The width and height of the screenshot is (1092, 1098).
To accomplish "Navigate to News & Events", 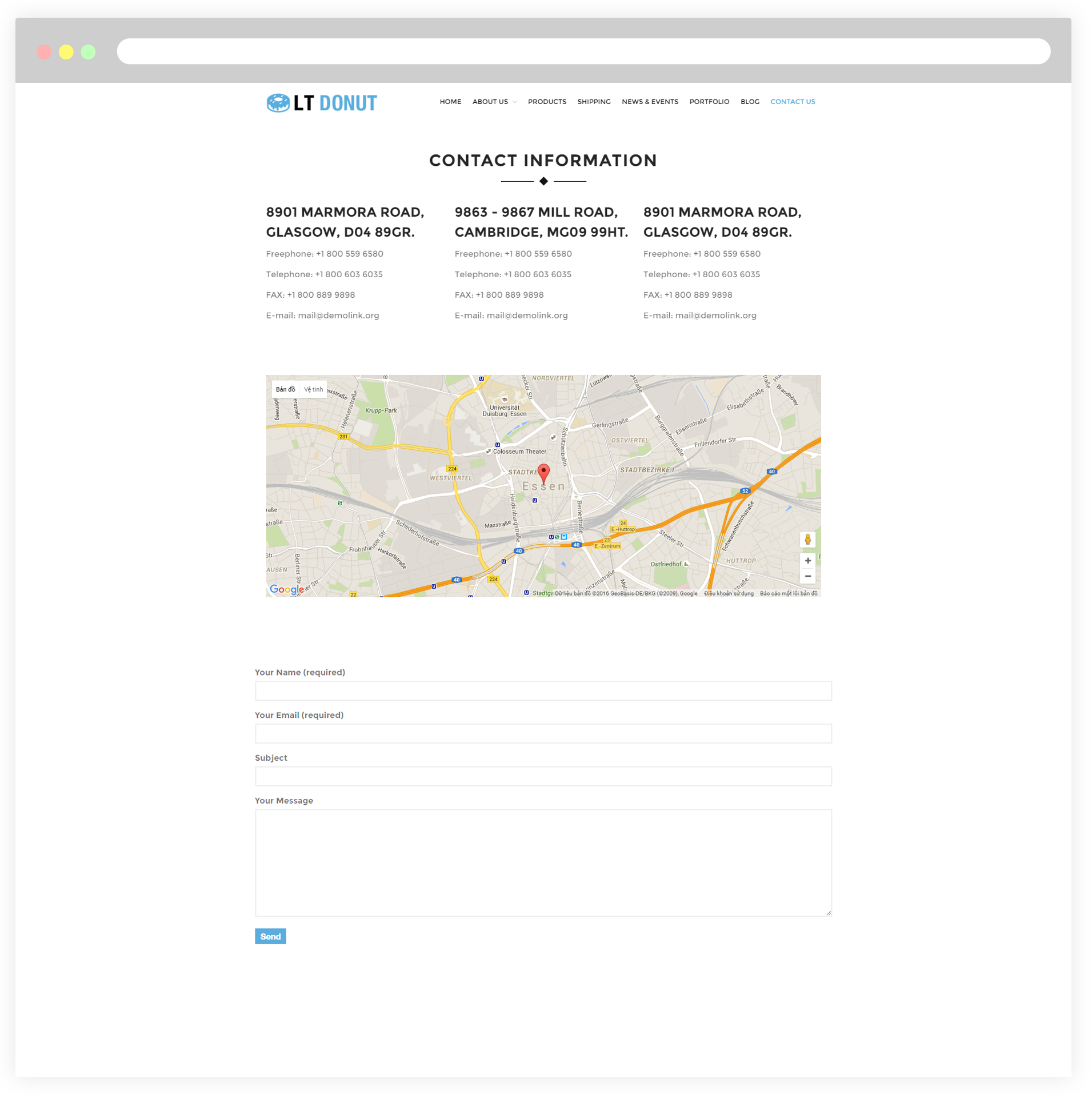I will click(650, 102).
